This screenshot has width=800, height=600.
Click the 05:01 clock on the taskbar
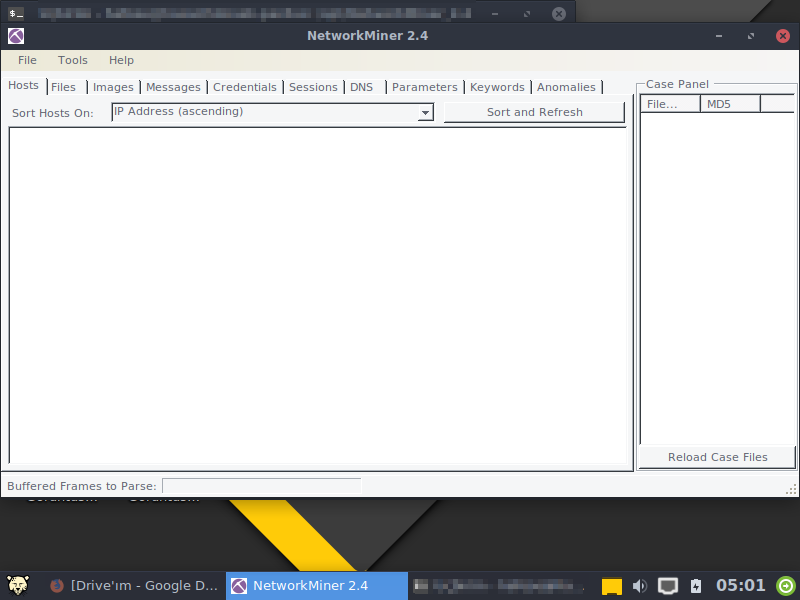pyautogui.click(x=740, y=585)
